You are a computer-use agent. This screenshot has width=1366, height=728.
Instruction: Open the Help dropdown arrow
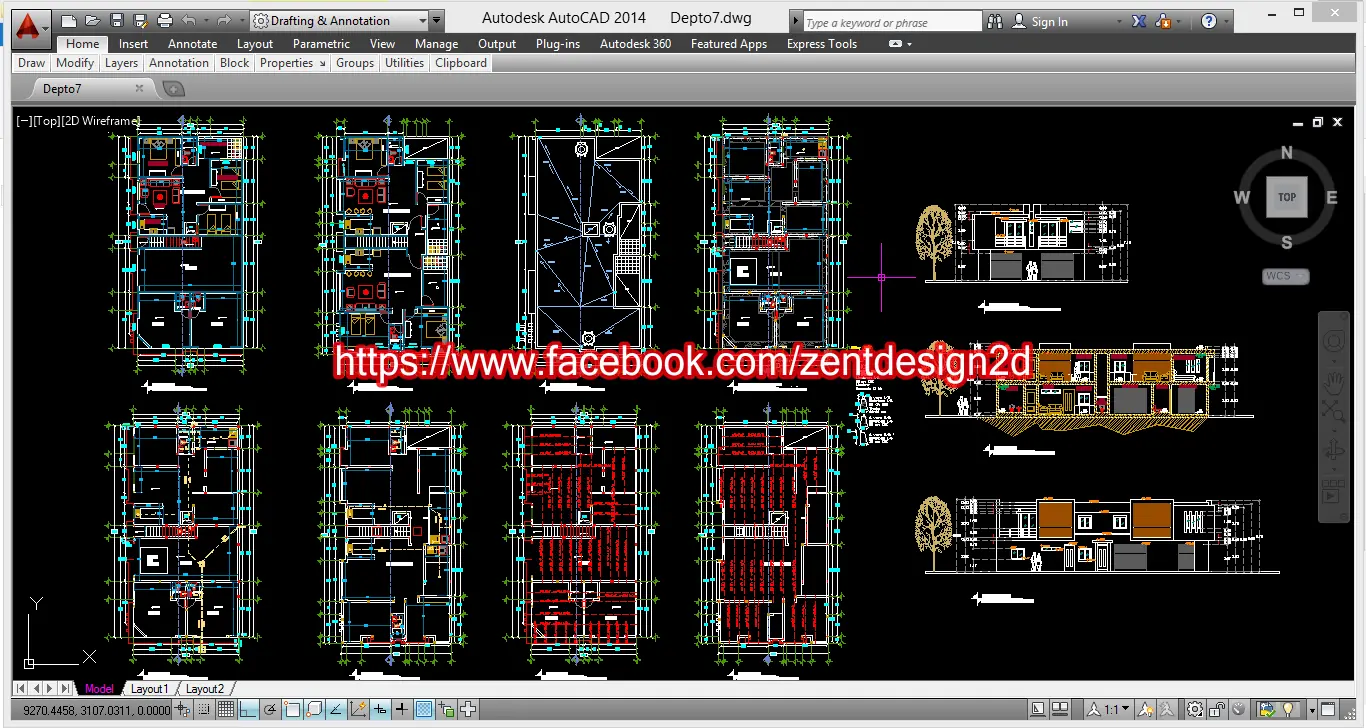pyautogui.click(x=1228, y=21)
